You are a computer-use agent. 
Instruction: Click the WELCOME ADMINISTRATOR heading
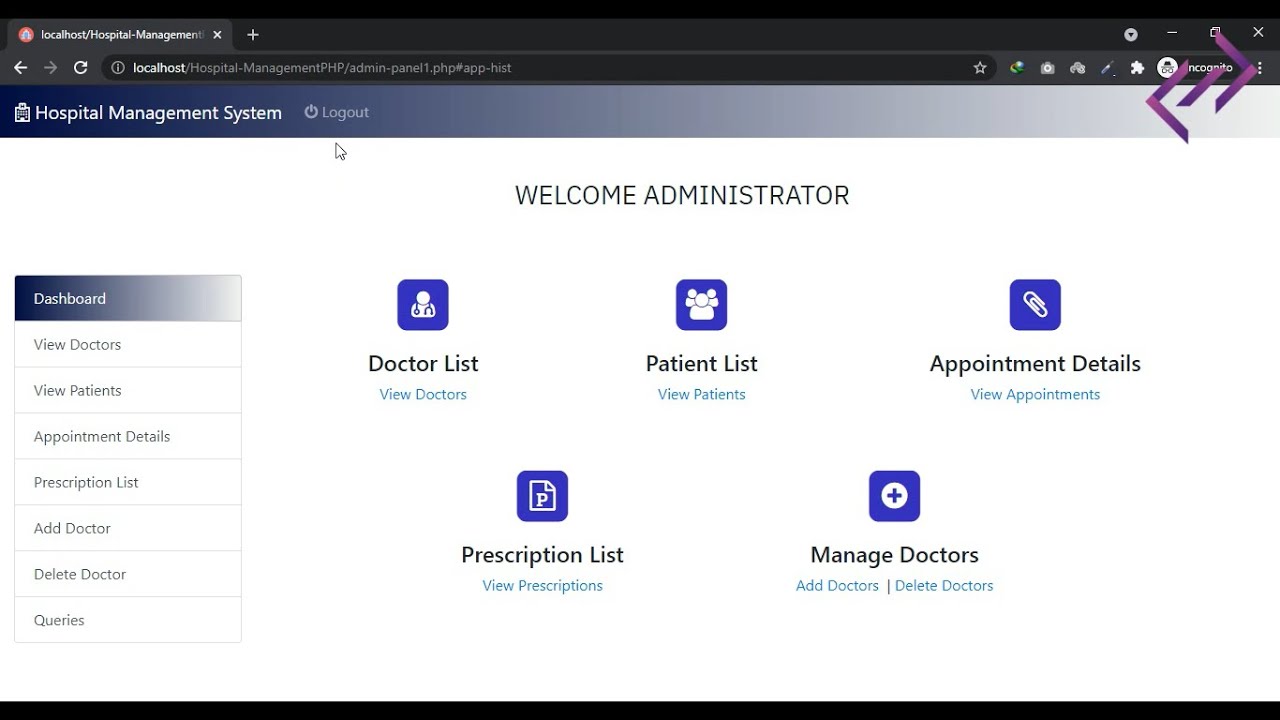pos(682,195)
